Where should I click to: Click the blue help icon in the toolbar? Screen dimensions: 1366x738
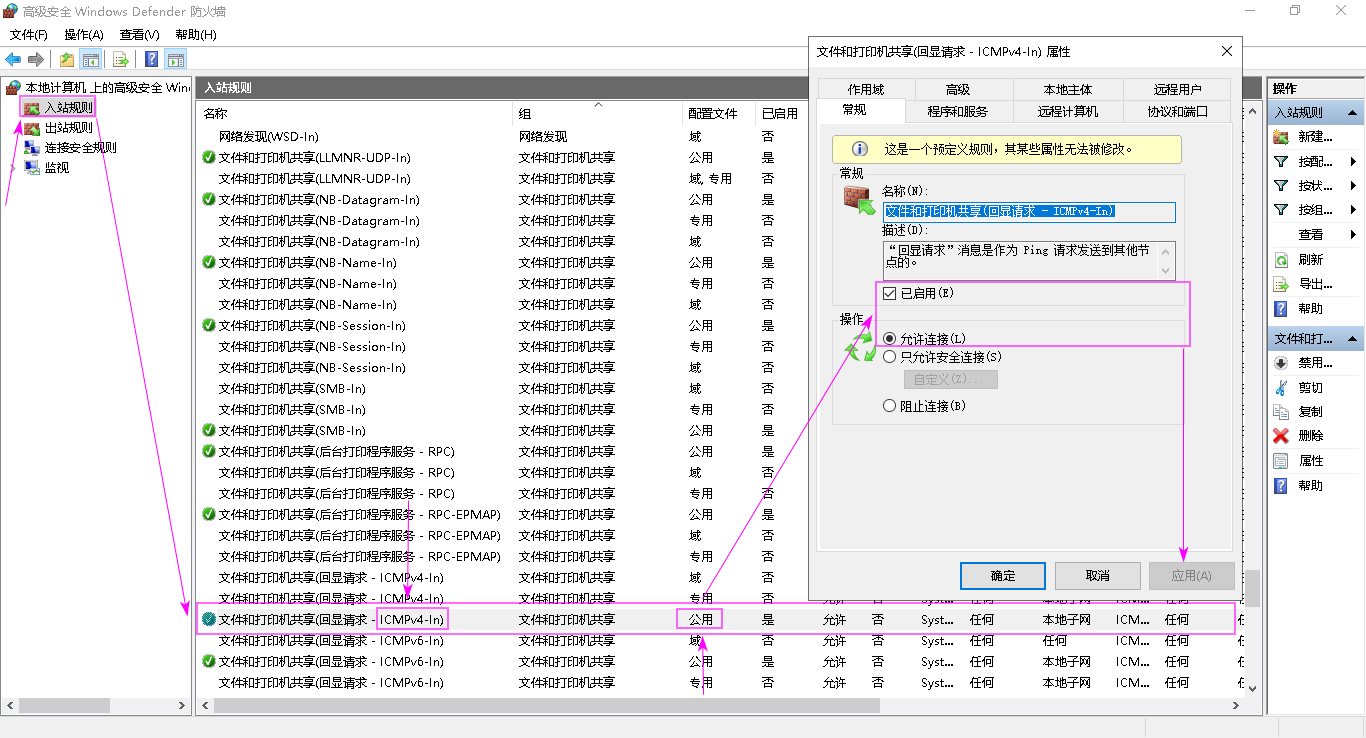pos(152,59)
